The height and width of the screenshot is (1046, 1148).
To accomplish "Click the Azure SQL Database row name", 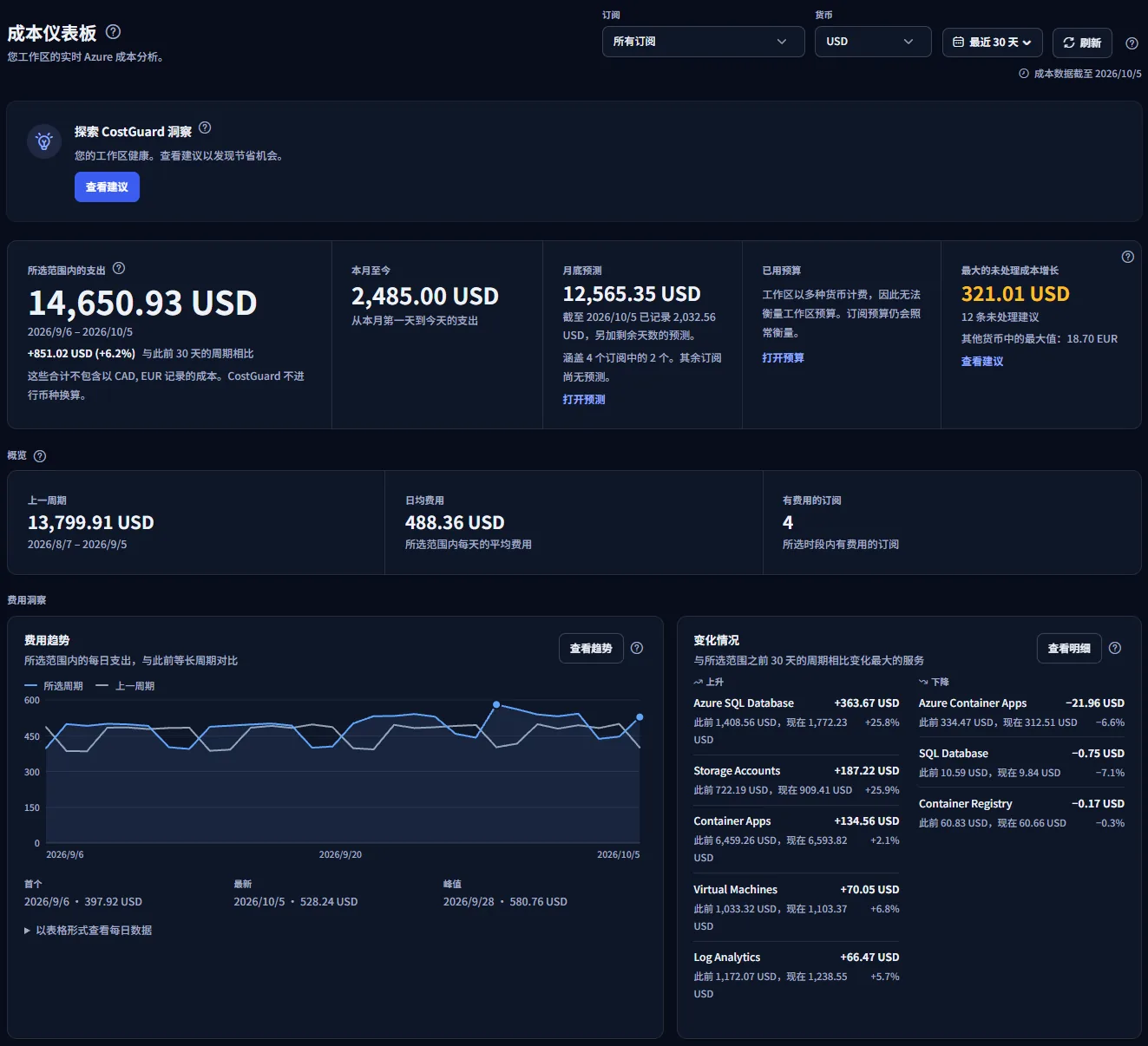I will click(x=744, y=703).
